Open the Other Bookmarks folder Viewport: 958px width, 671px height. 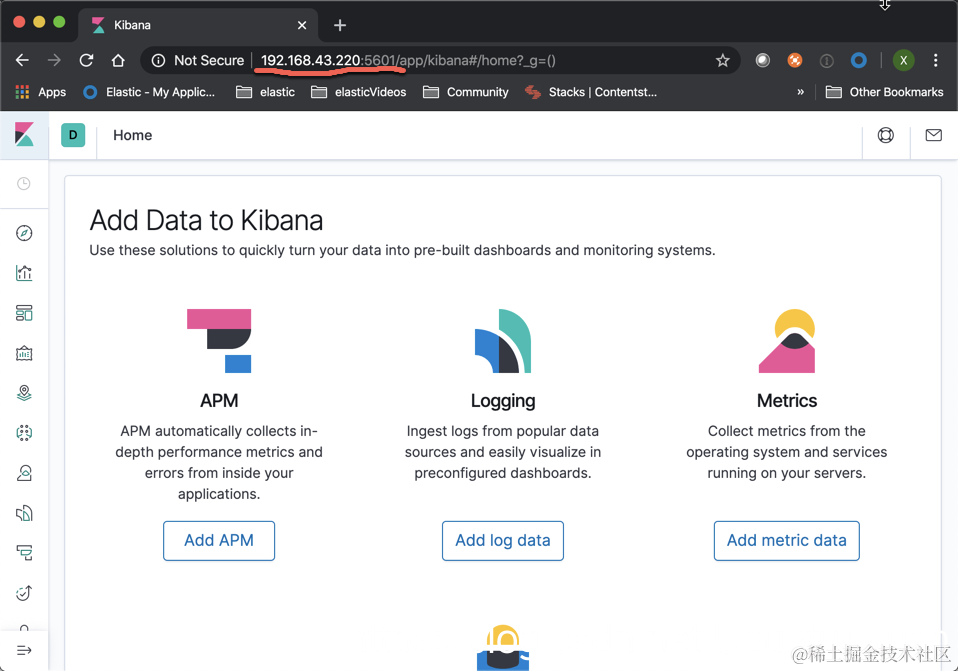coord(884,92)
